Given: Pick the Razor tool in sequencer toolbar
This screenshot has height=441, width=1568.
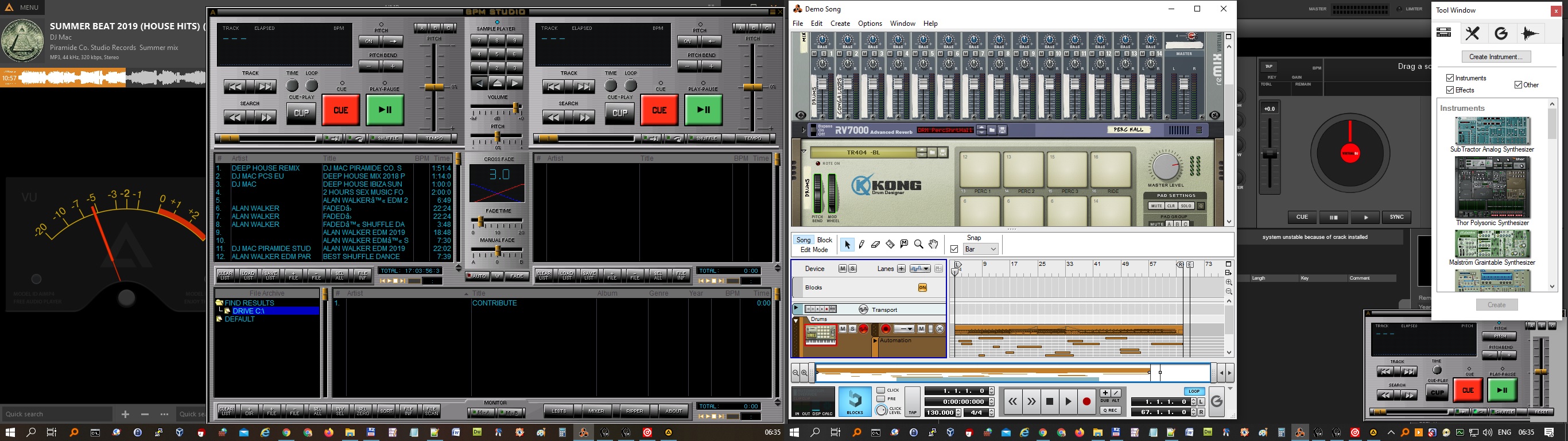Looking at the screenshot, I should 890,245.
